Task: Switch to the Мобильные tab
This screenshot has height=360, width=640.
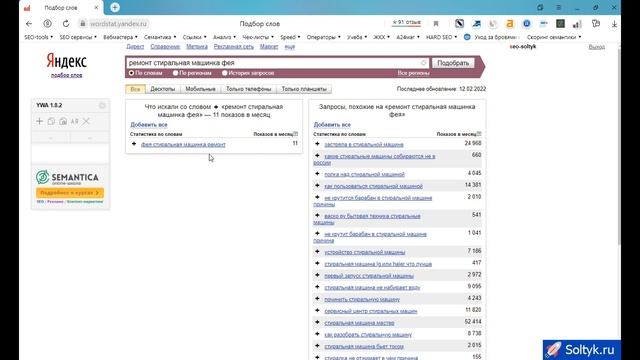Action: (200, 89)
